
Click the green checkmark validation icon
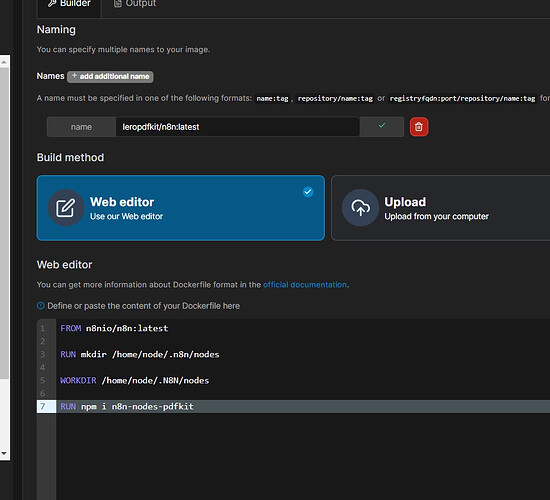coord(382,125)
